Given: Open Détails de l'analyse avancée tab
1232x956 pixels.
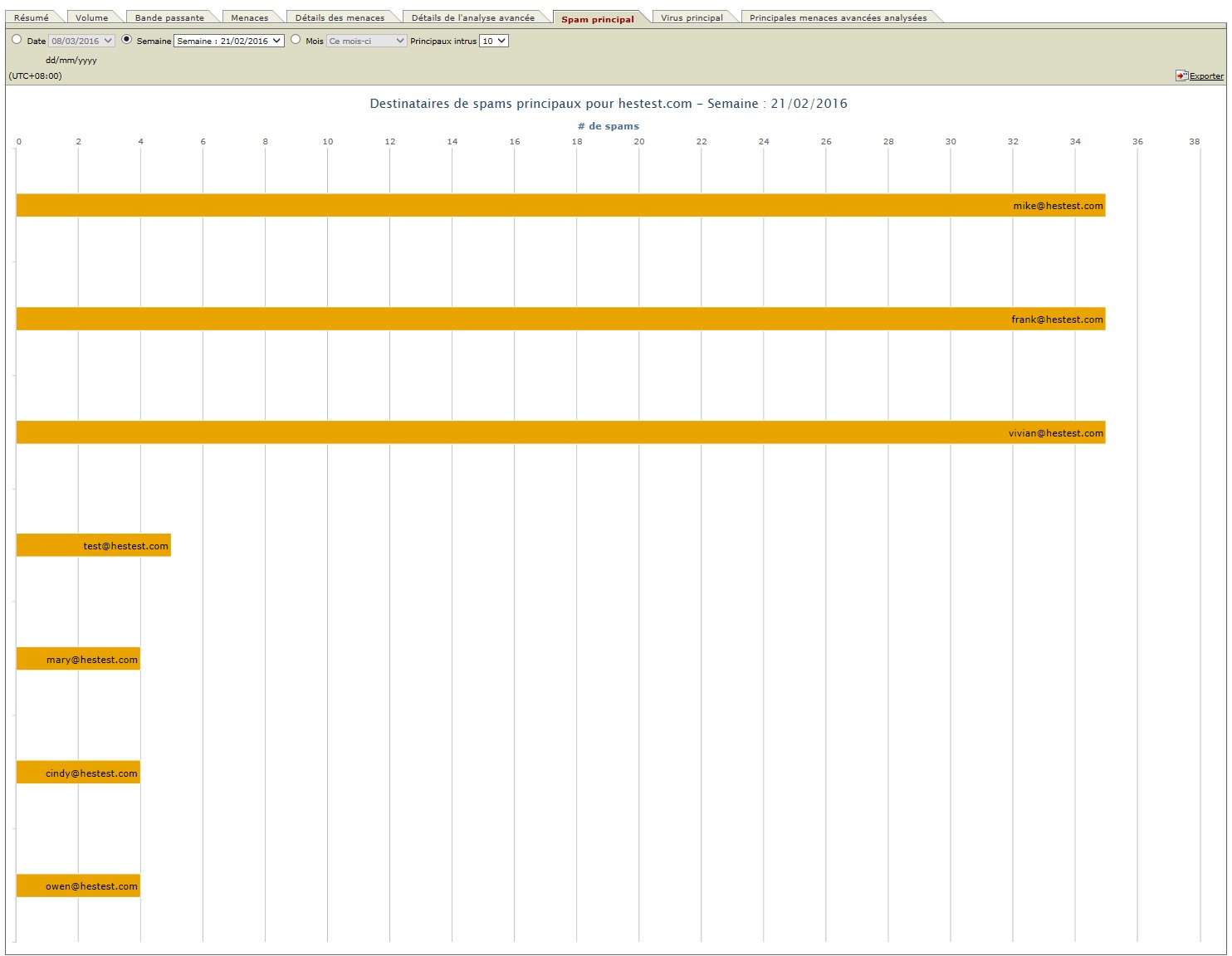Looking at the screenshot, I should pyautogui.click(x=472, y=17).
